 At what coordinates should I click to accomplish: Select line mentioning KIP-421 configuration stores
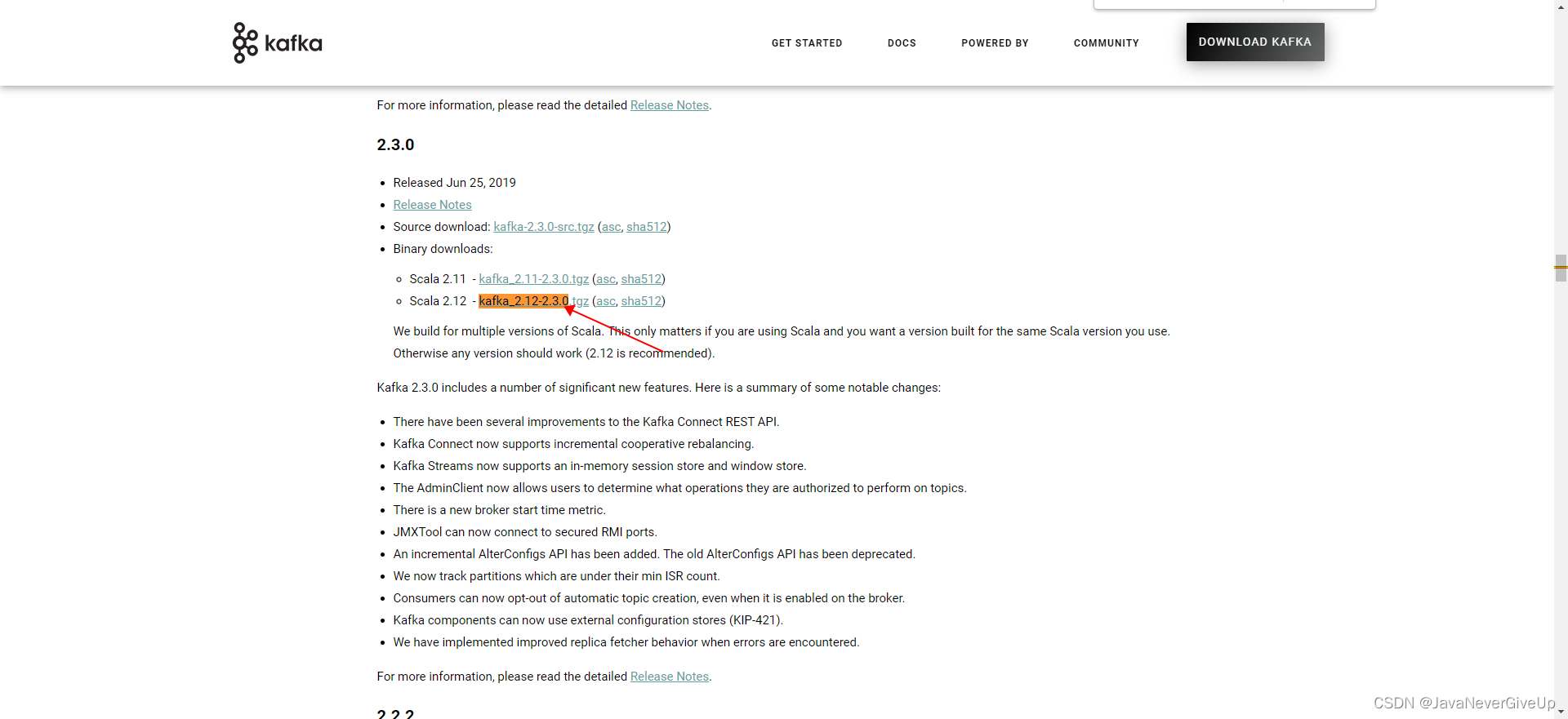coord(588,620)
